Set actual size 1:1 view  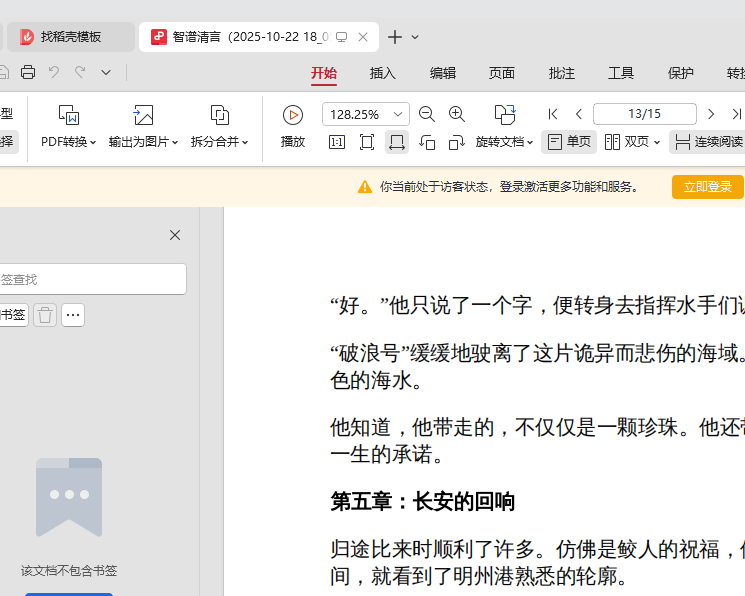point(337,142)
